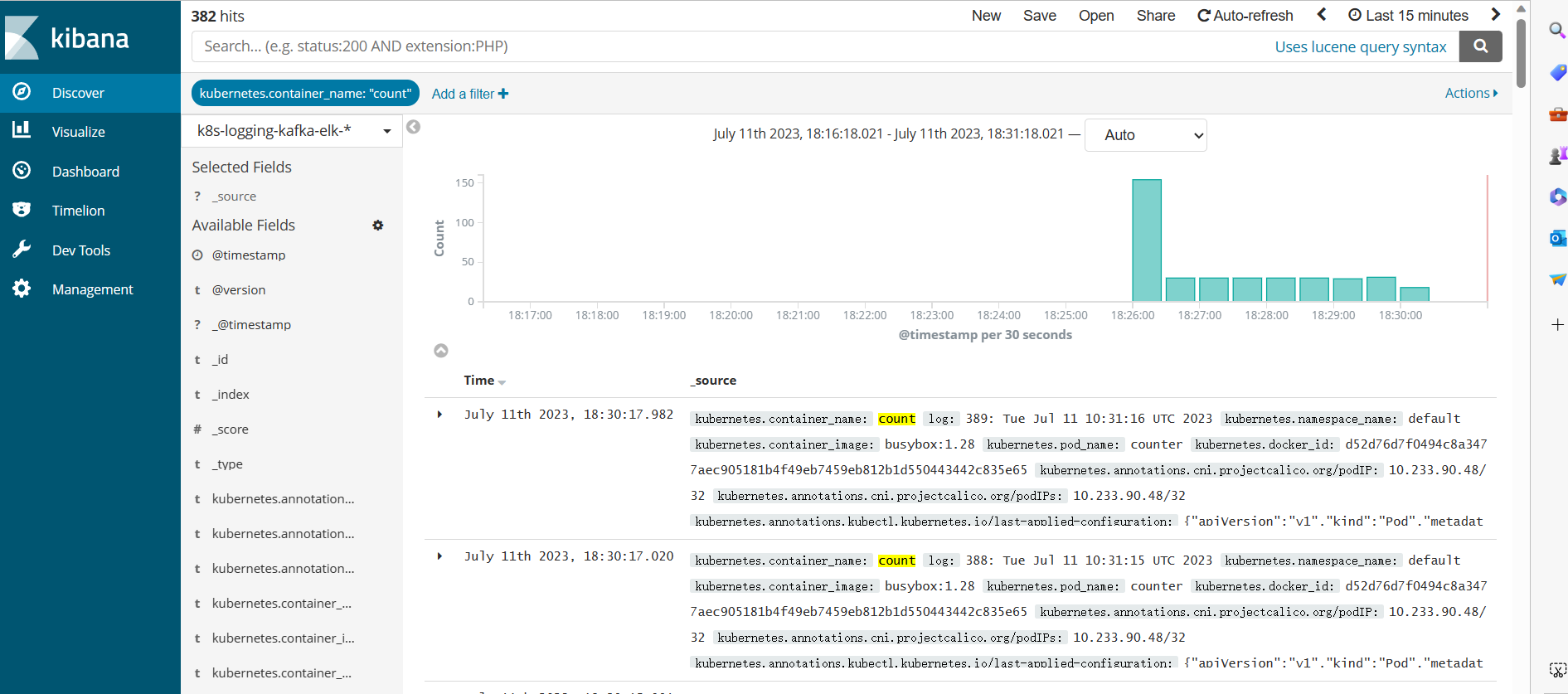Open available fields settings gear
The image size is (1568, 694).
(378, 226)
